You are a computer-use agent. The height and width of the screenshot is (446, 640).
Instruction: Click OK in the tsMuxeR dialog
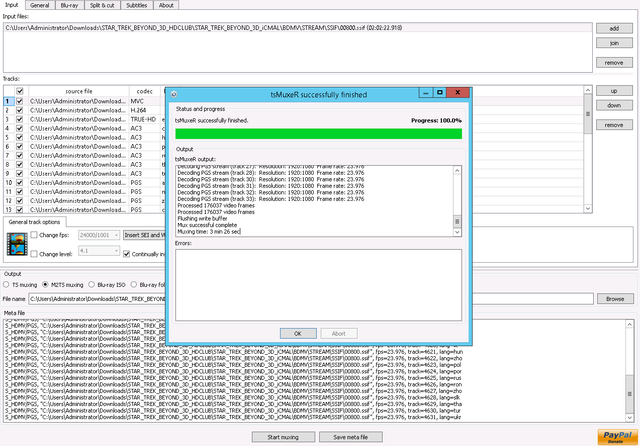[298, 333]
